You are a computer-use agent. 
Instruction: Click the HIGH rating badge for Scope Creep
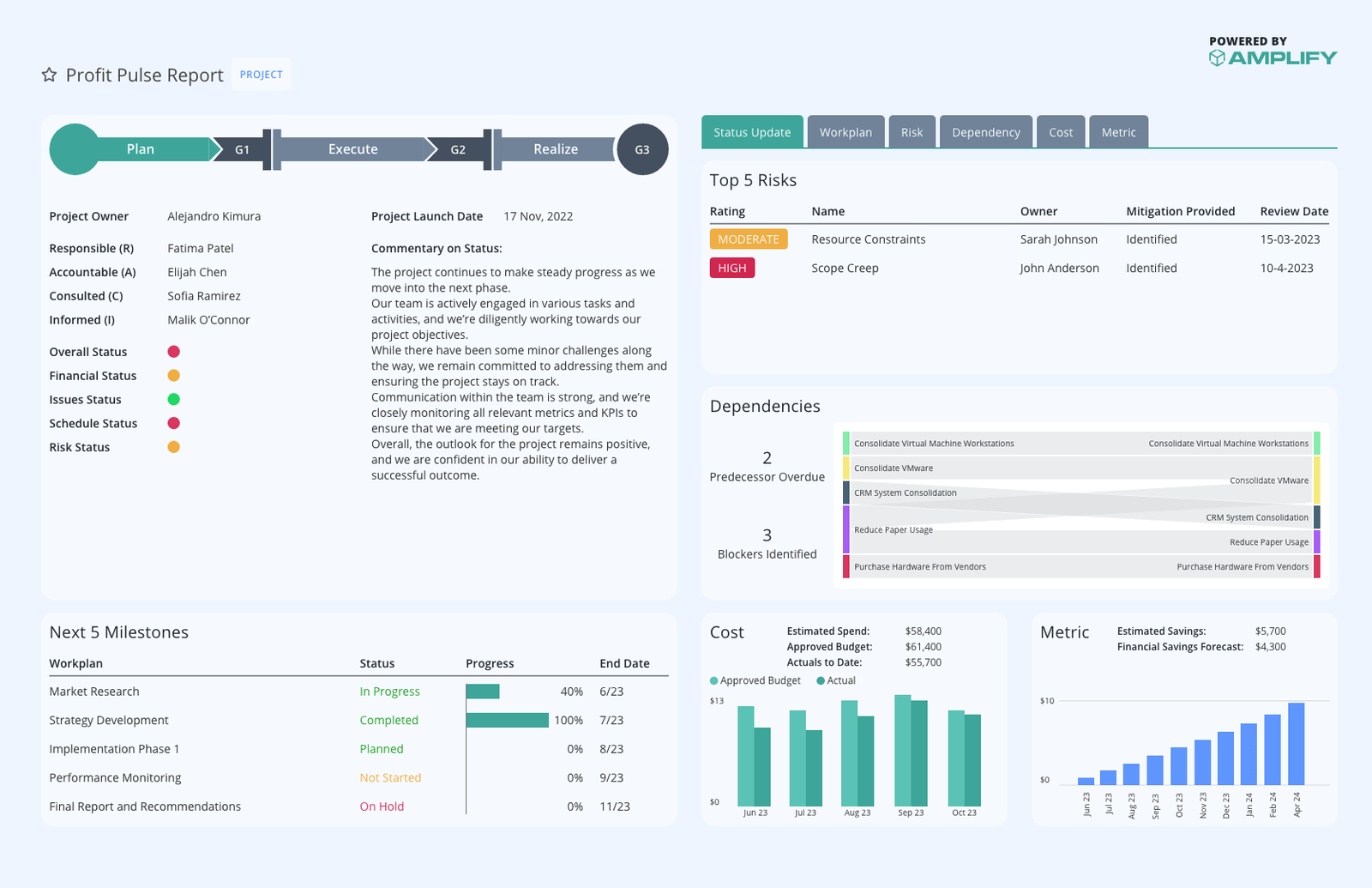[x=731, y=268]
